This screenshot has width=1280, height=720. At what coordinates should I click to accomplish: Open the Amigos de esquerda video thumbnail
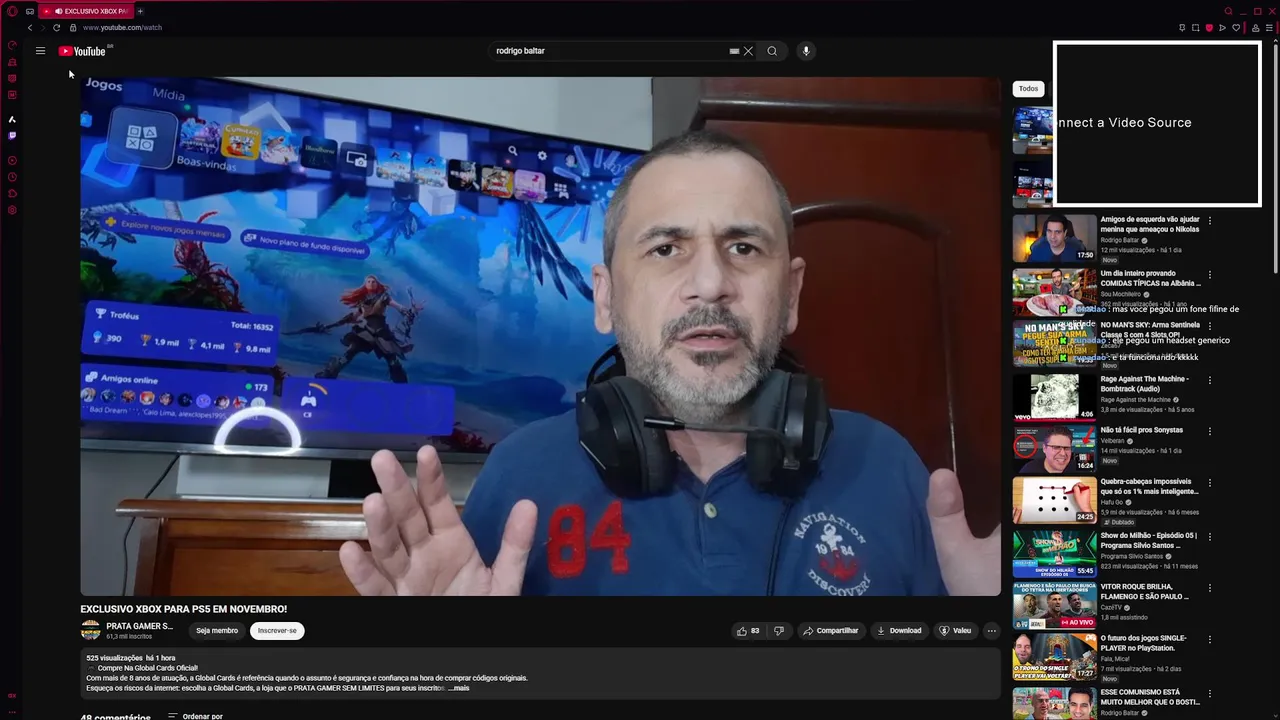pos(1055,238)
